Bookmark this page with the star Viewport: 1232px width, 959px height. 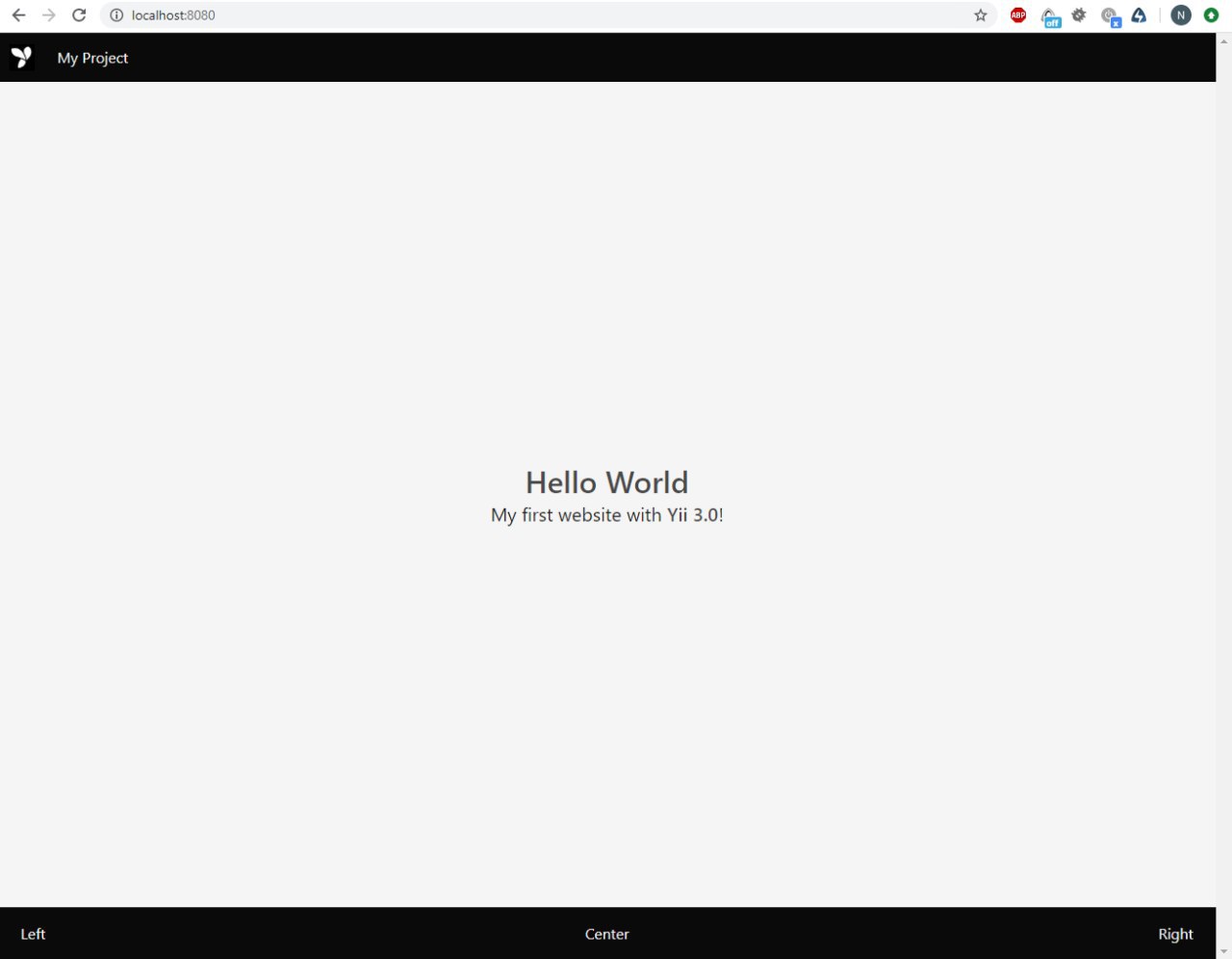(981, 15)
